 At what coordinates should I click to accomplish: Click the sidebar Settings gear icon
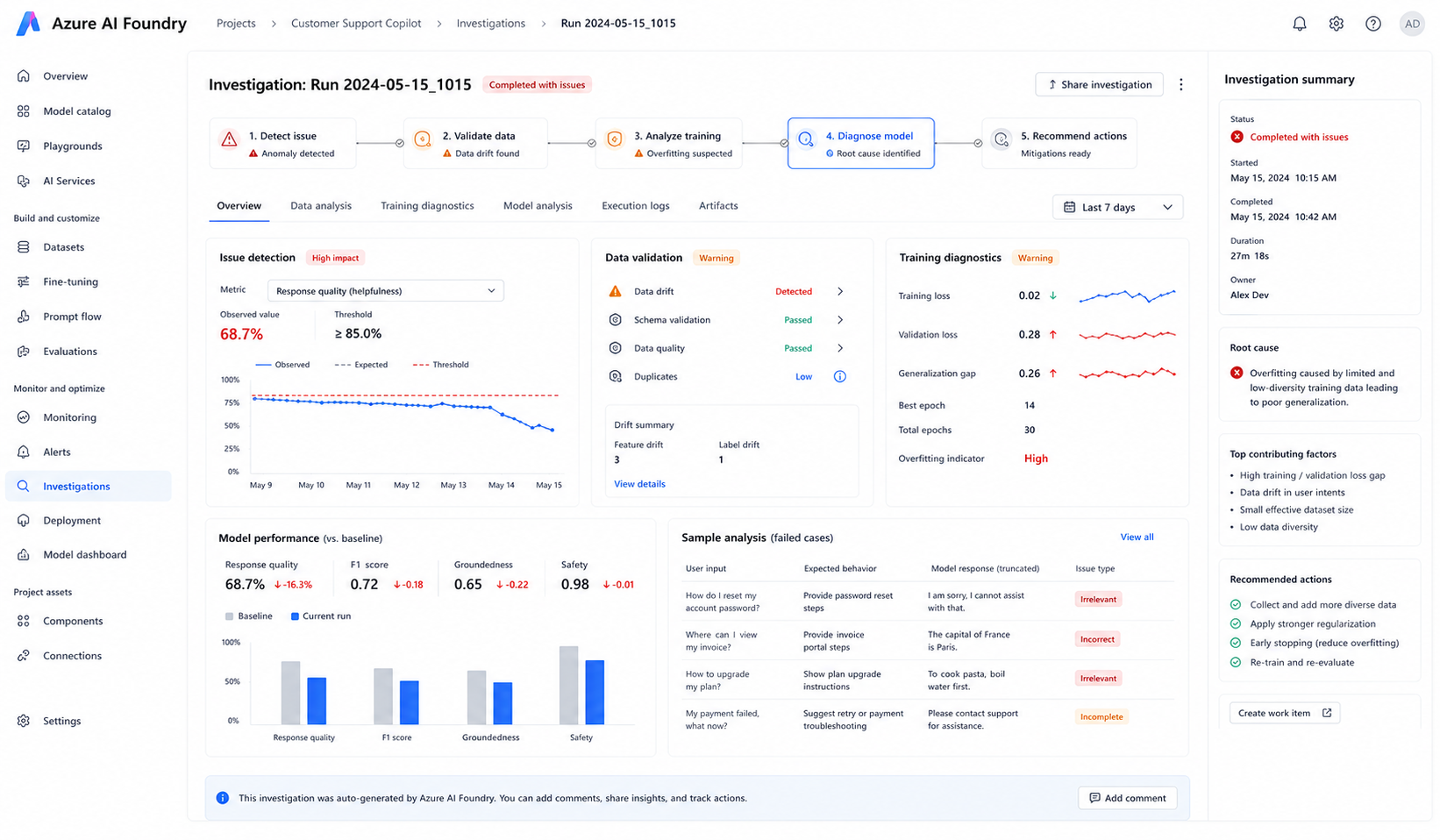24,721
